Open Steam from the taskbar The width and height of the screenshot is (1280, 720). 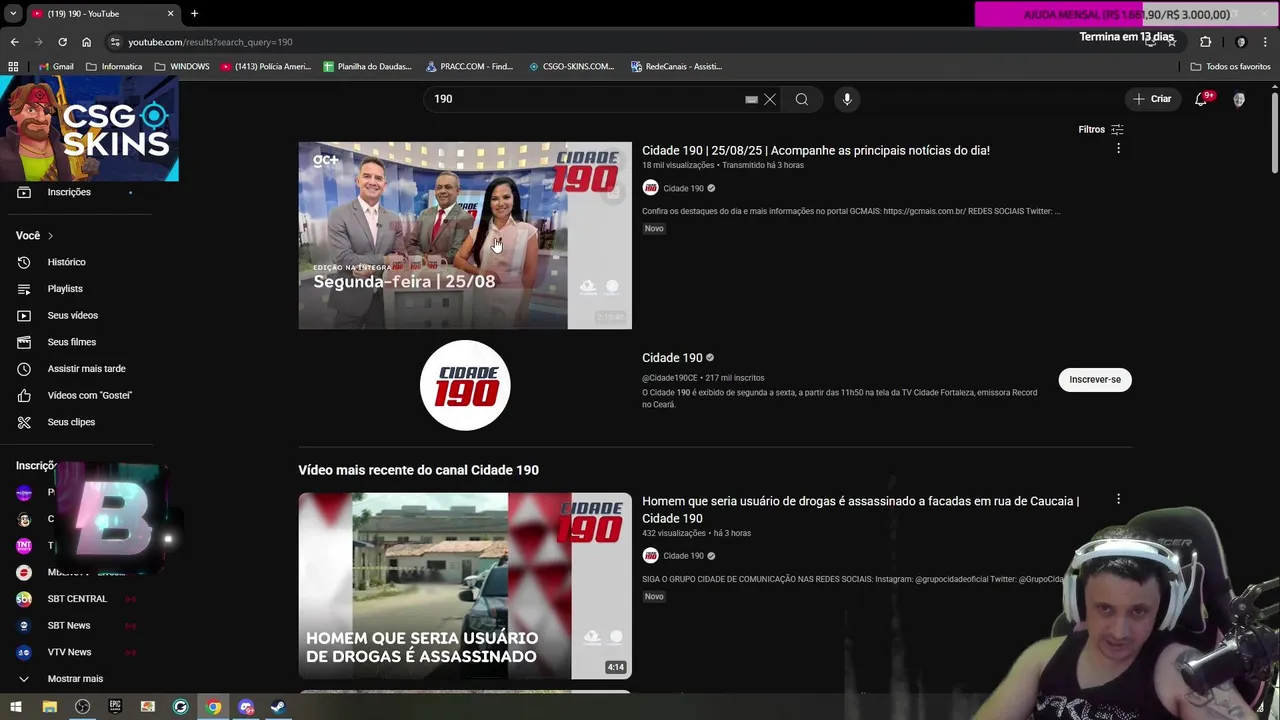(278, 707)
